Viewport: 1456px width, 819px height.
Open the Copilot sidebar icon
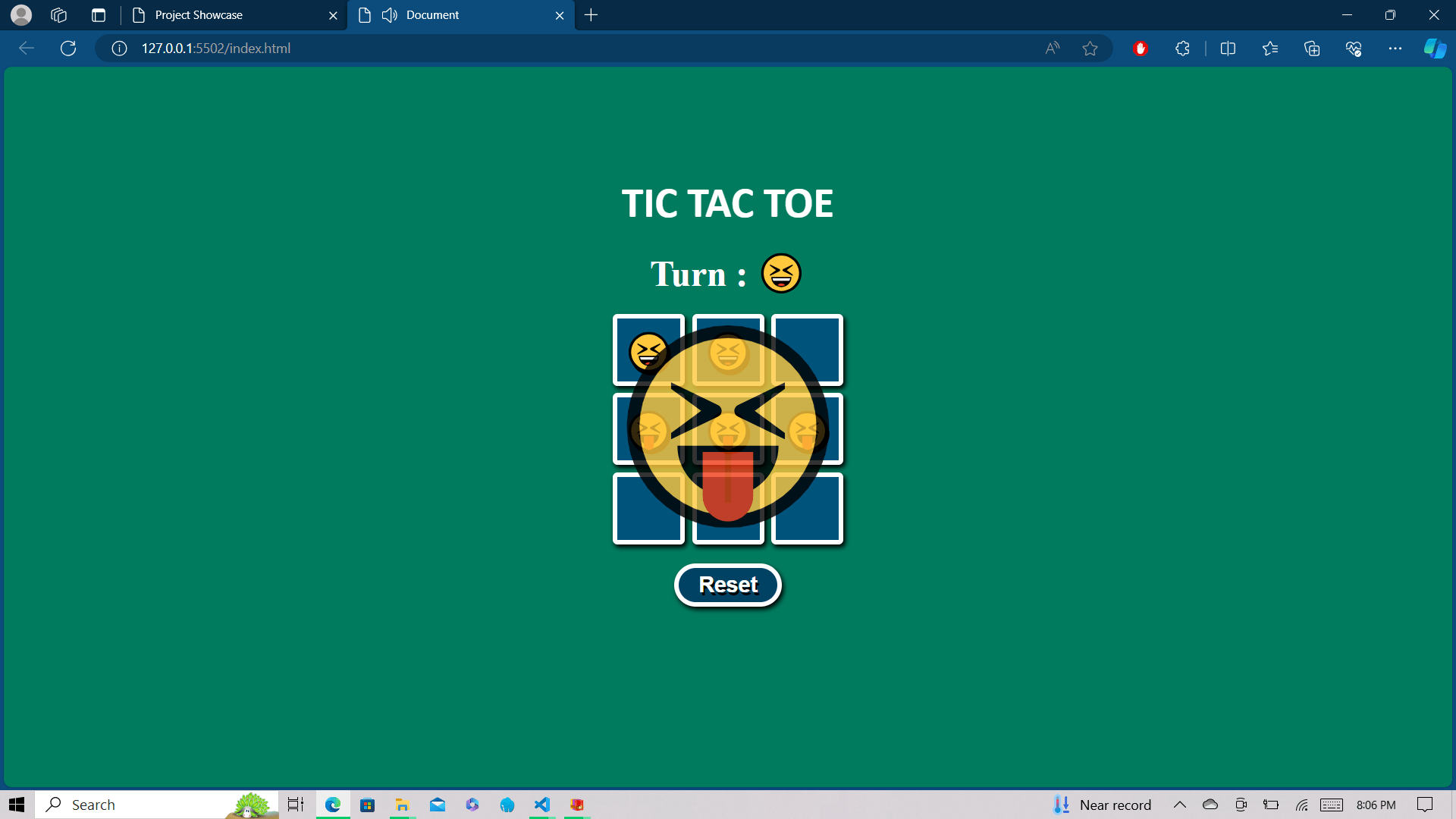[1434, 49]
